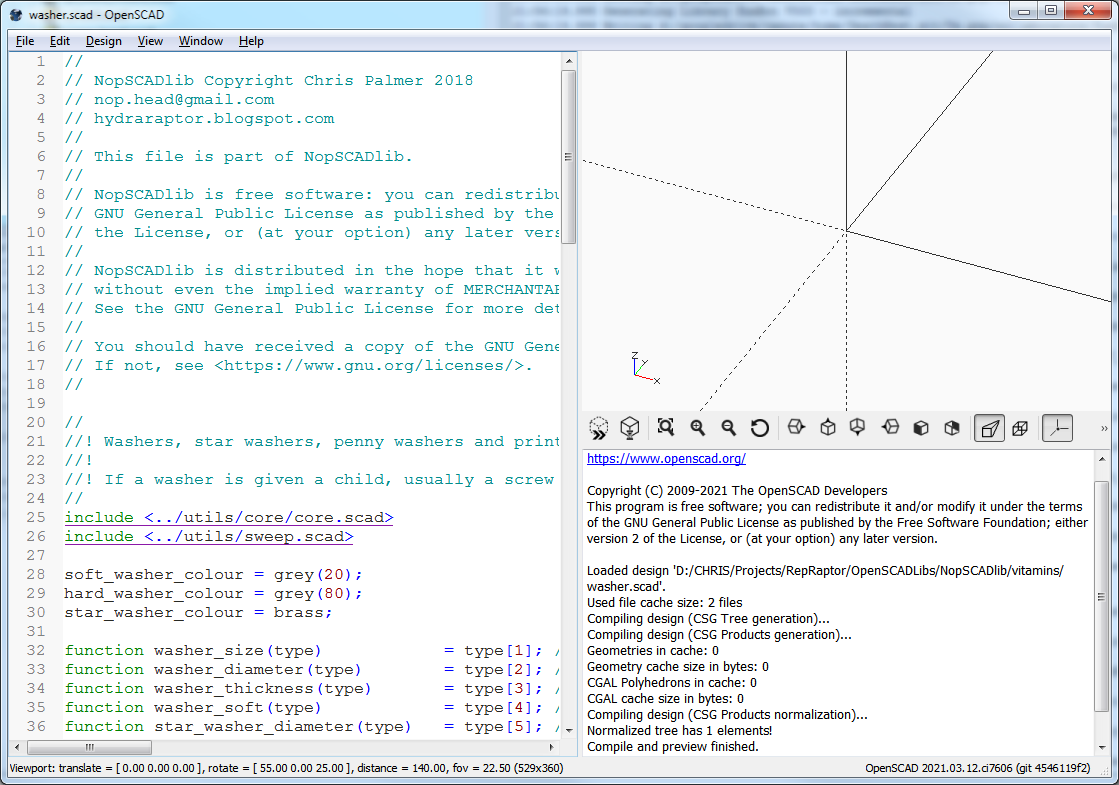The height and width of the screenshot is (785, 1119).
Task: Open the Design menu
Action: click(x=103, y=41)
